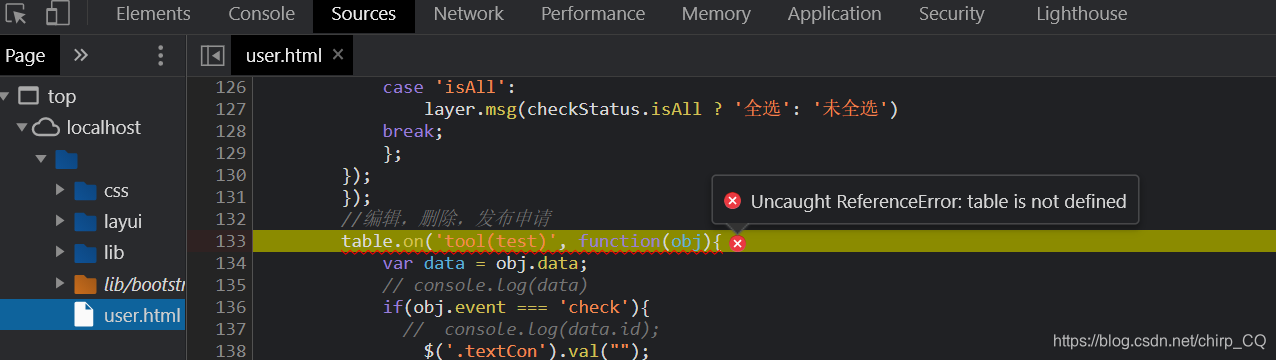This screenshot has width=1276, height=360.
Task: Set breakpoint on line number 136
Action: coord(231,306)
